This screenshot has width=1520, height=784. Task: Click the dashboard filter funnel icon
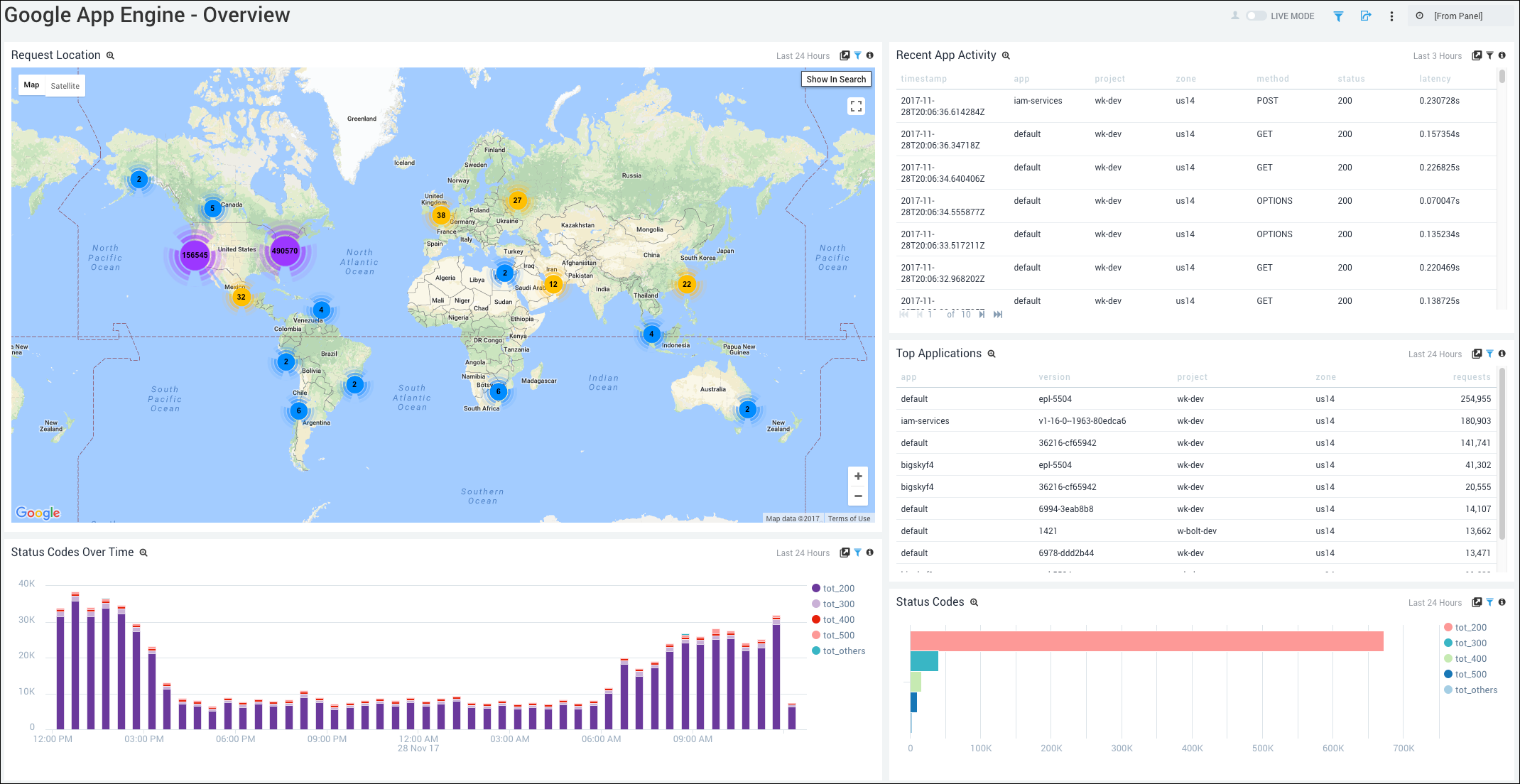(x=1338, y=16)
